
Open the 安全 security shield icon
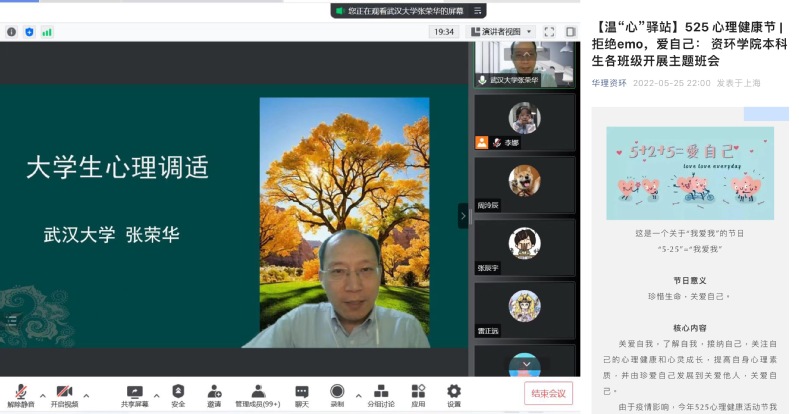click(178, 394)
